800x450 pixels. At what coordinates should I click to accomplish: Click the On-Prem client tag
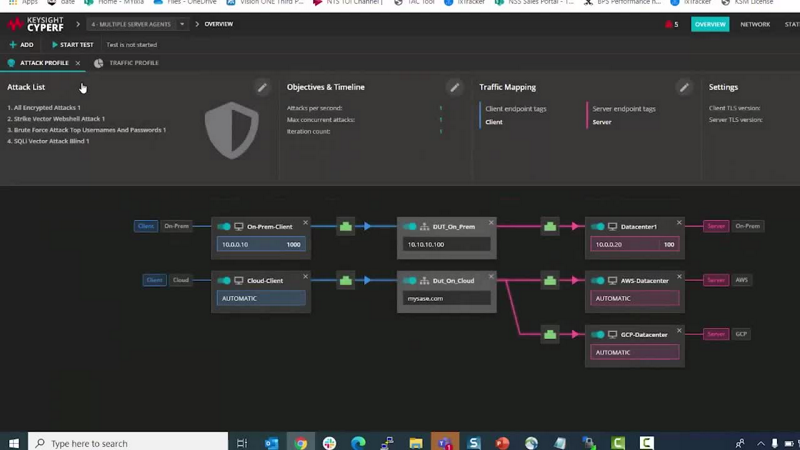click(x=176, y=226)
